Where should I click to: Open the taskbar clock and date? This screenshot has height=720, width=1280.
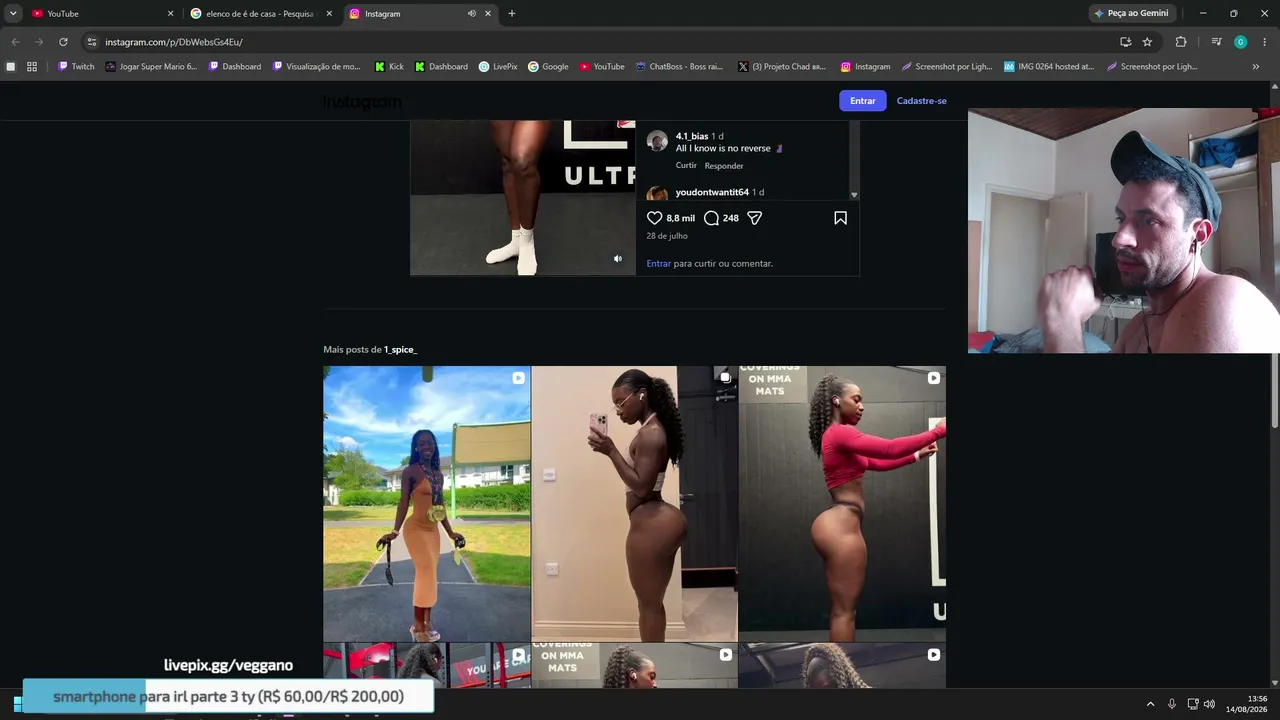[1246, 704]
